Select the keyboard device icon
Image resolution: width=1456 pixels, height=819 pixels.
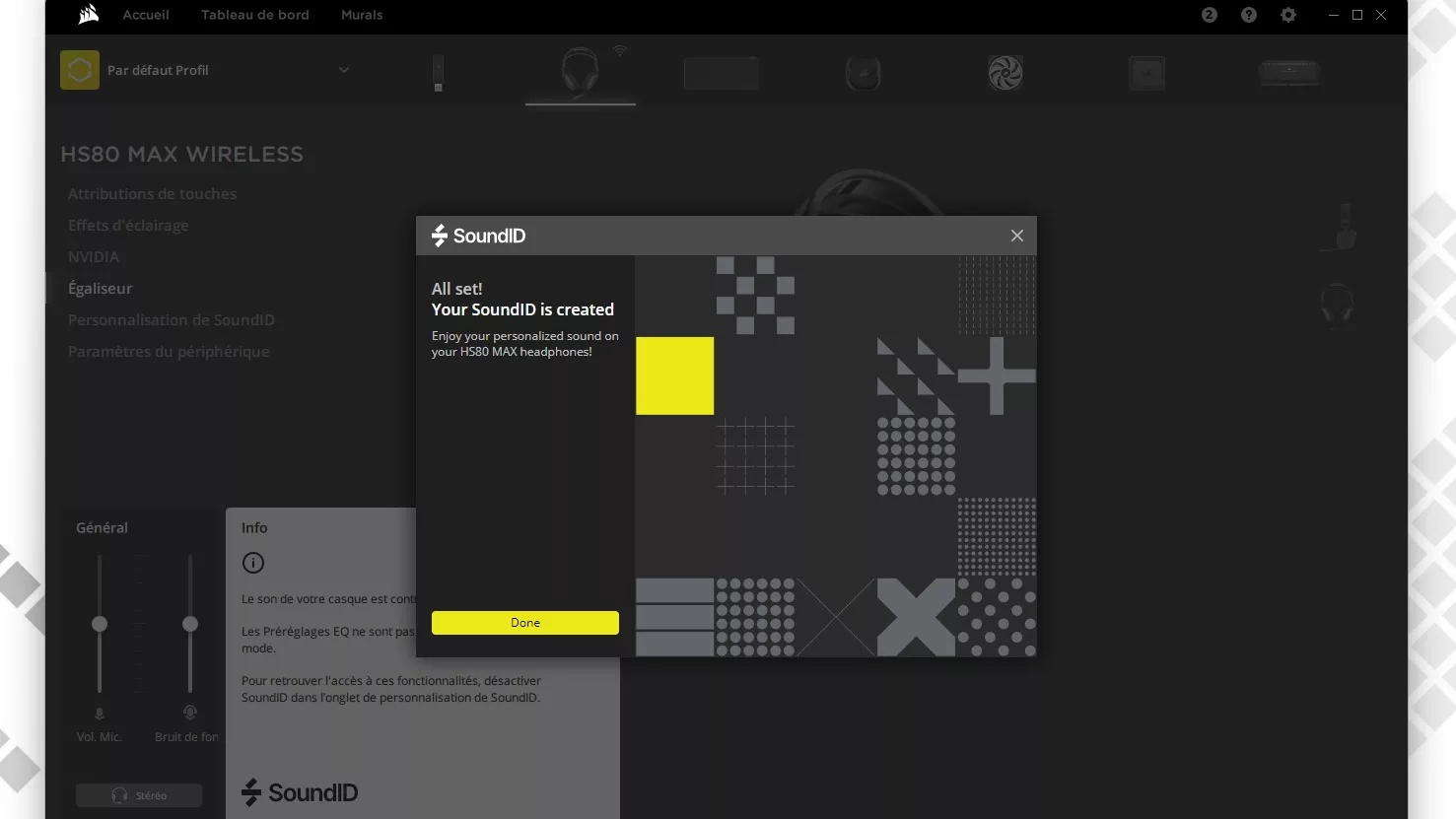(x=1289, y=73)
